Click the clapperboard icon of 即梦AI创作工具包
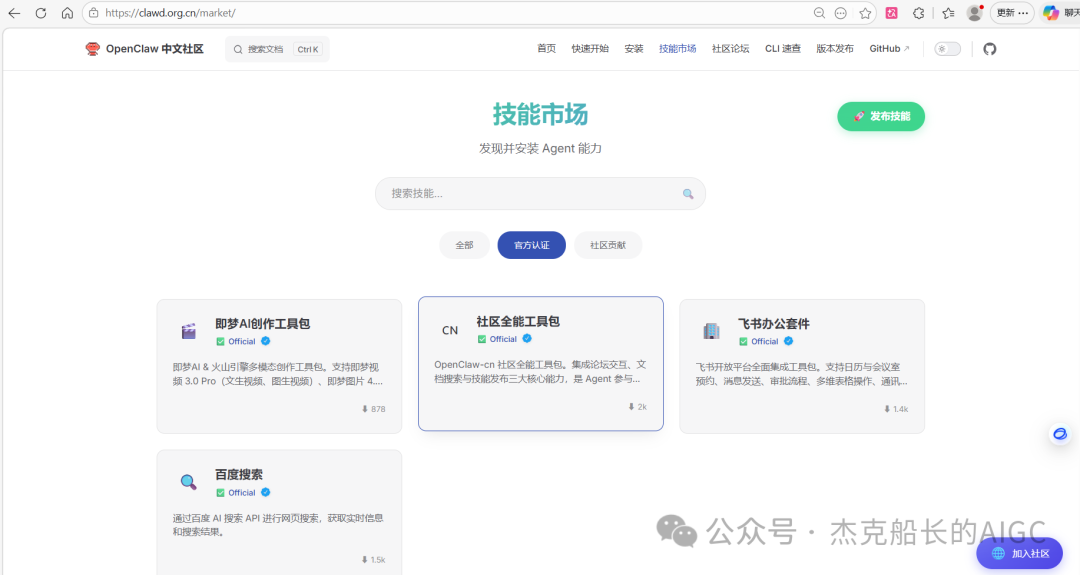This screenshot has height=575, width=1080. pos(188,331)
